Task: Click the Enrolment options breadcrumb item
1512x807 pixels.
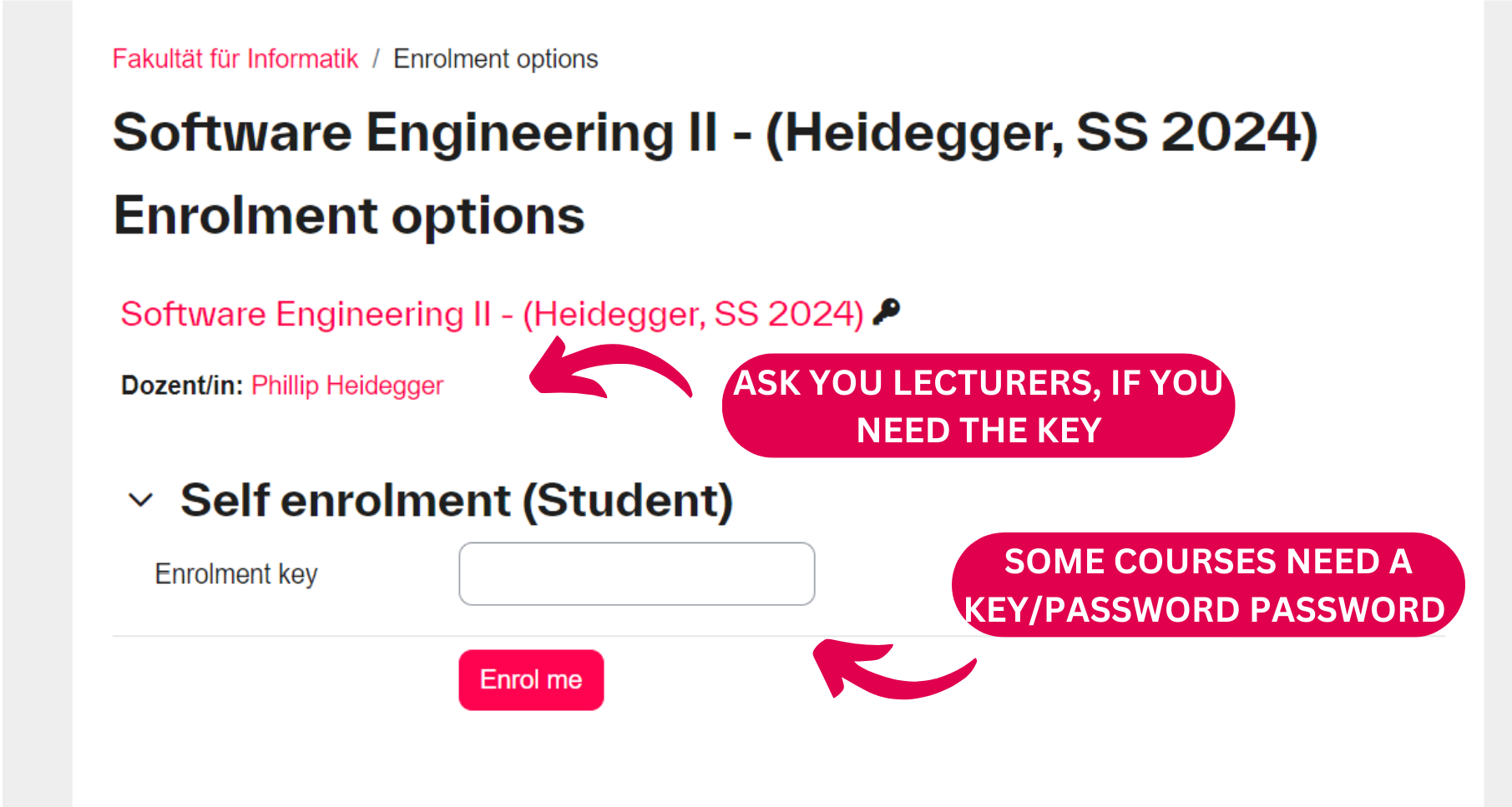Action: point(495,59)
